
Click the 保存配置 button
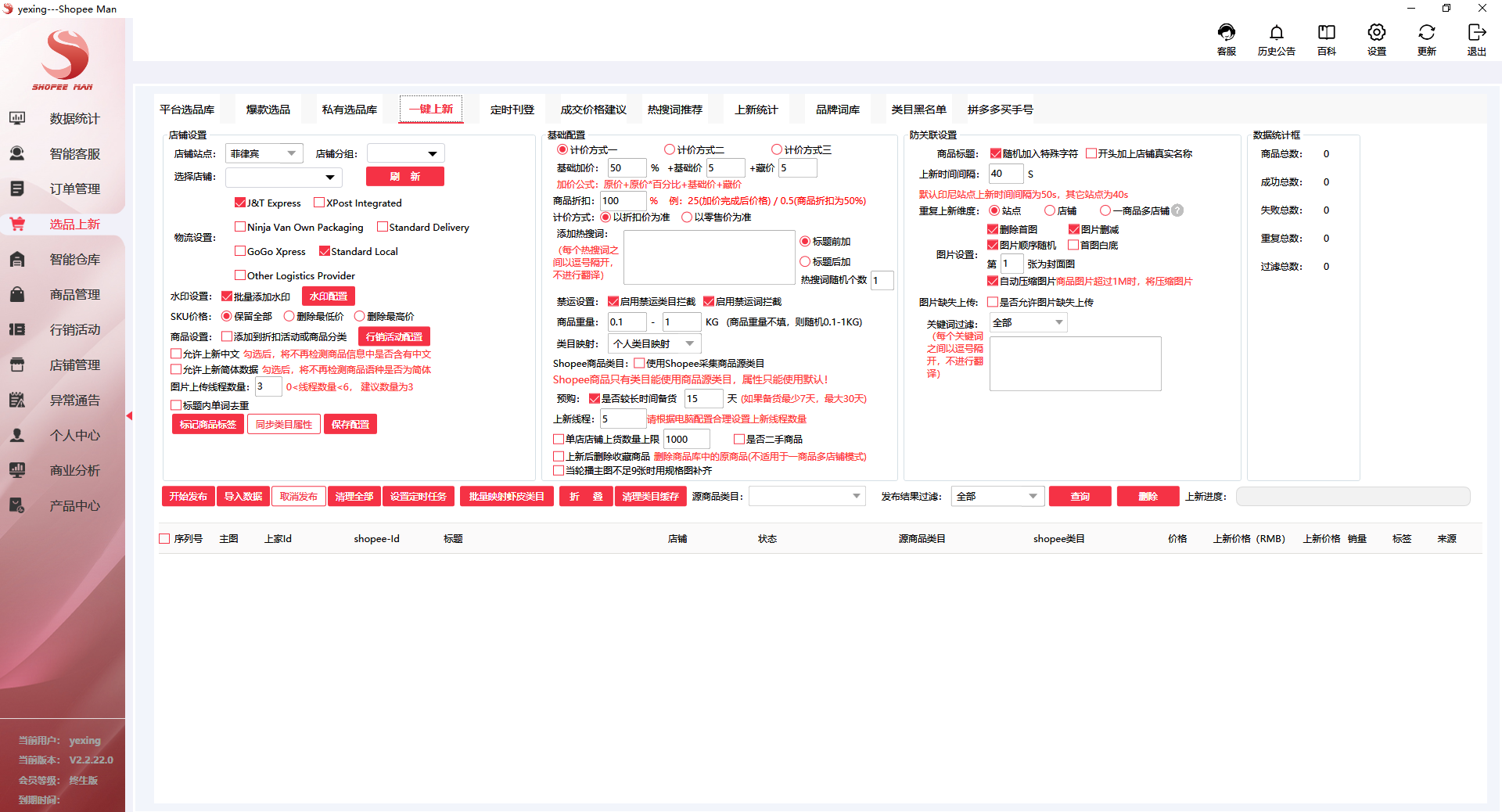(x=350, y=424)
